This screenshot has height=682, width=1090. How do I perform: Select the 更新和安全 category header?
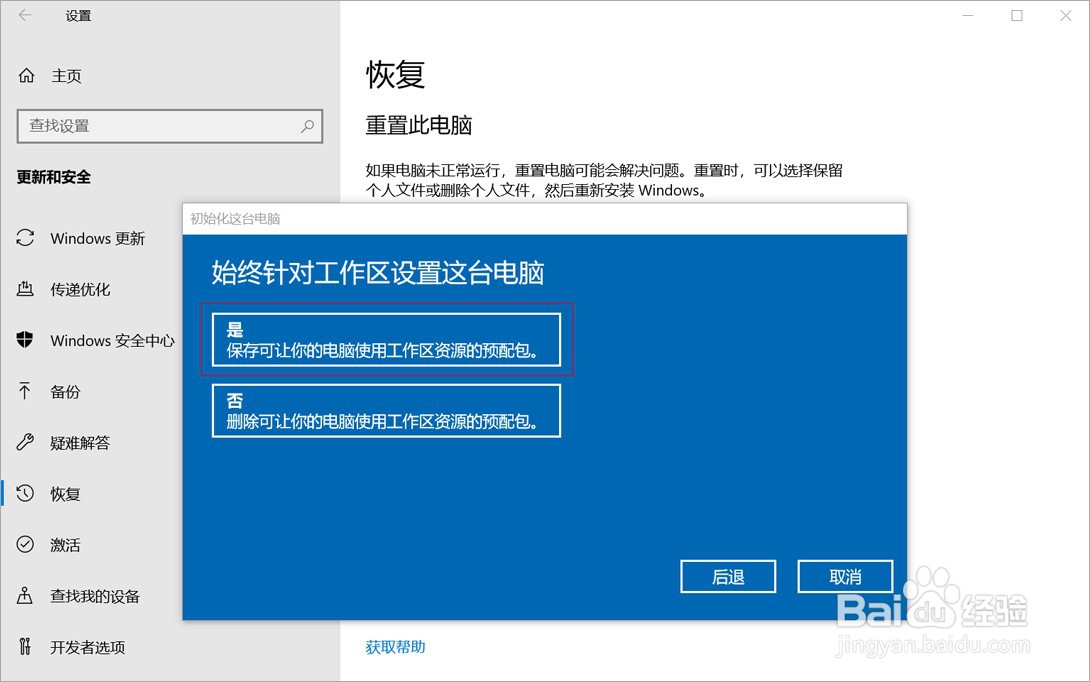(x=55, y=177)
